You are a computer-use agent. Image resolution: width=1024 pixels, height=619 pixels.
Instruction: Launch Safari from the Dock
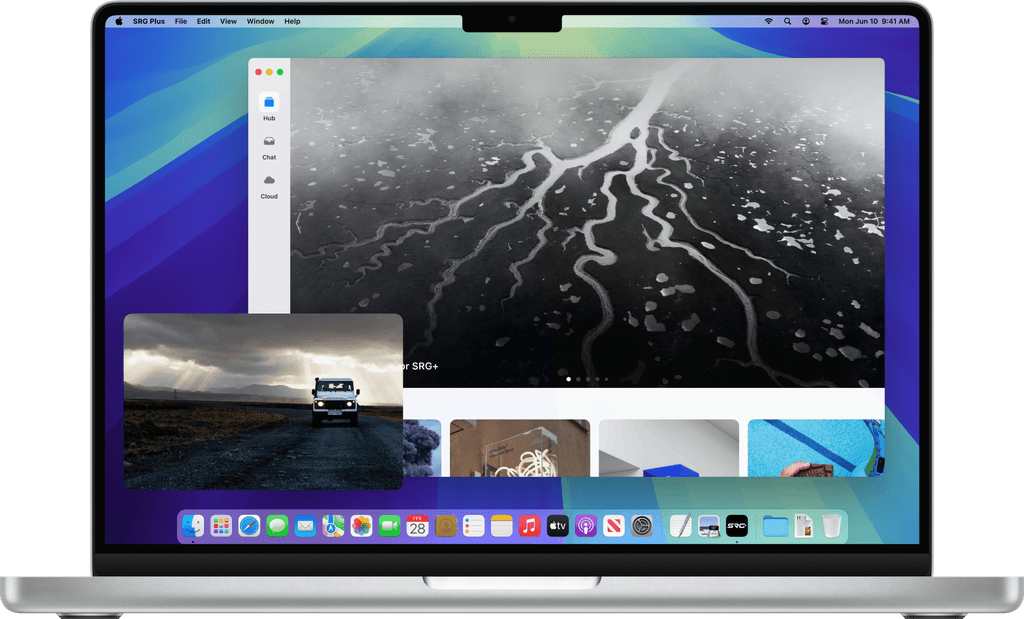(x=249, y=526)
